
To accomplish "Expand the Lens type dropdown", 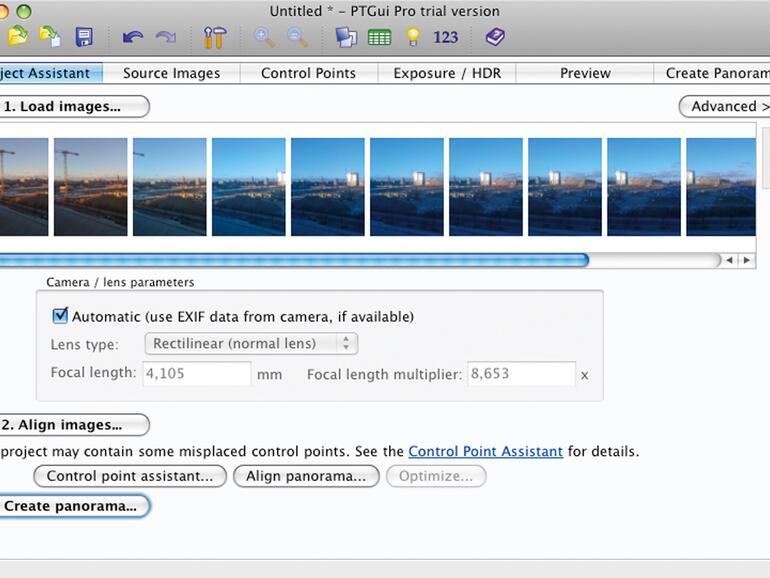I will tap(251, 344).
